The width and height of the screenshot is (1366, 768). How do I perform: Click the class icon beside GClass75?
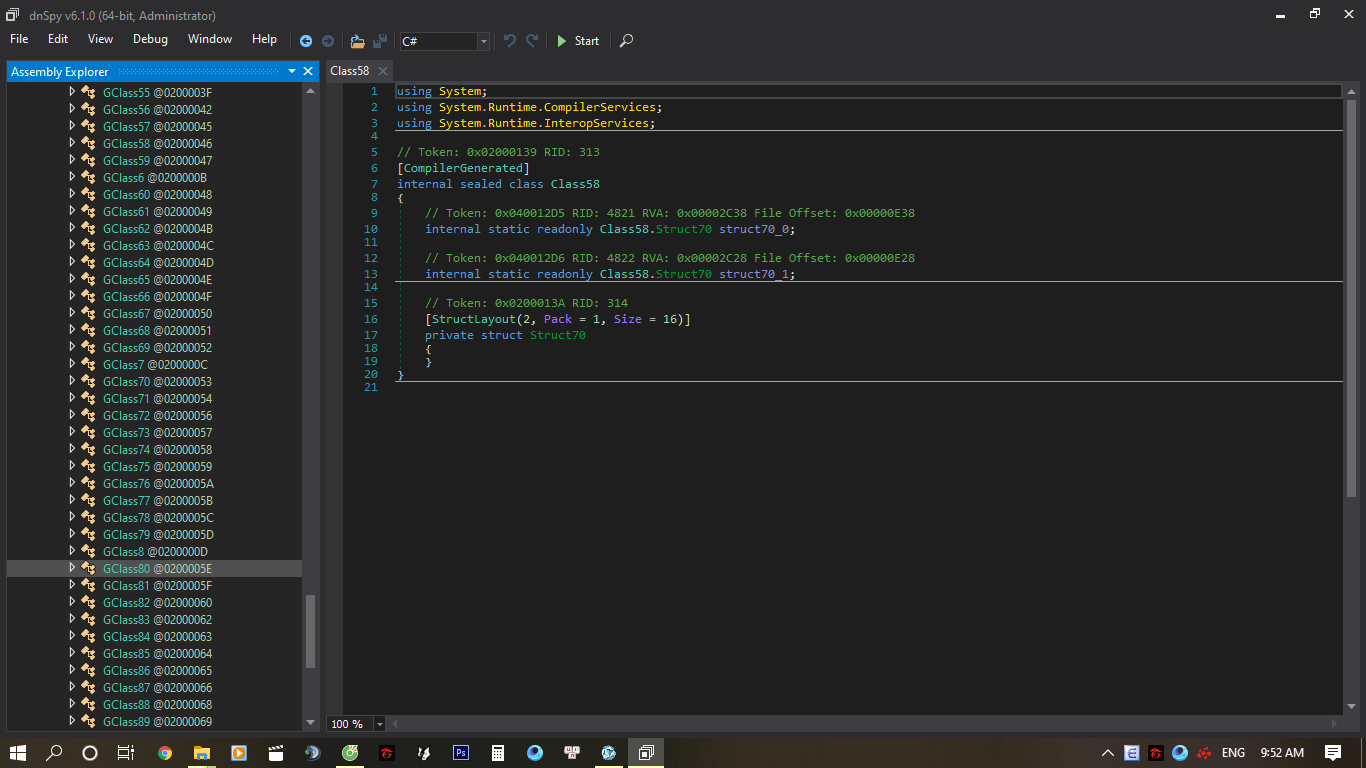click(x=88, y=466)
